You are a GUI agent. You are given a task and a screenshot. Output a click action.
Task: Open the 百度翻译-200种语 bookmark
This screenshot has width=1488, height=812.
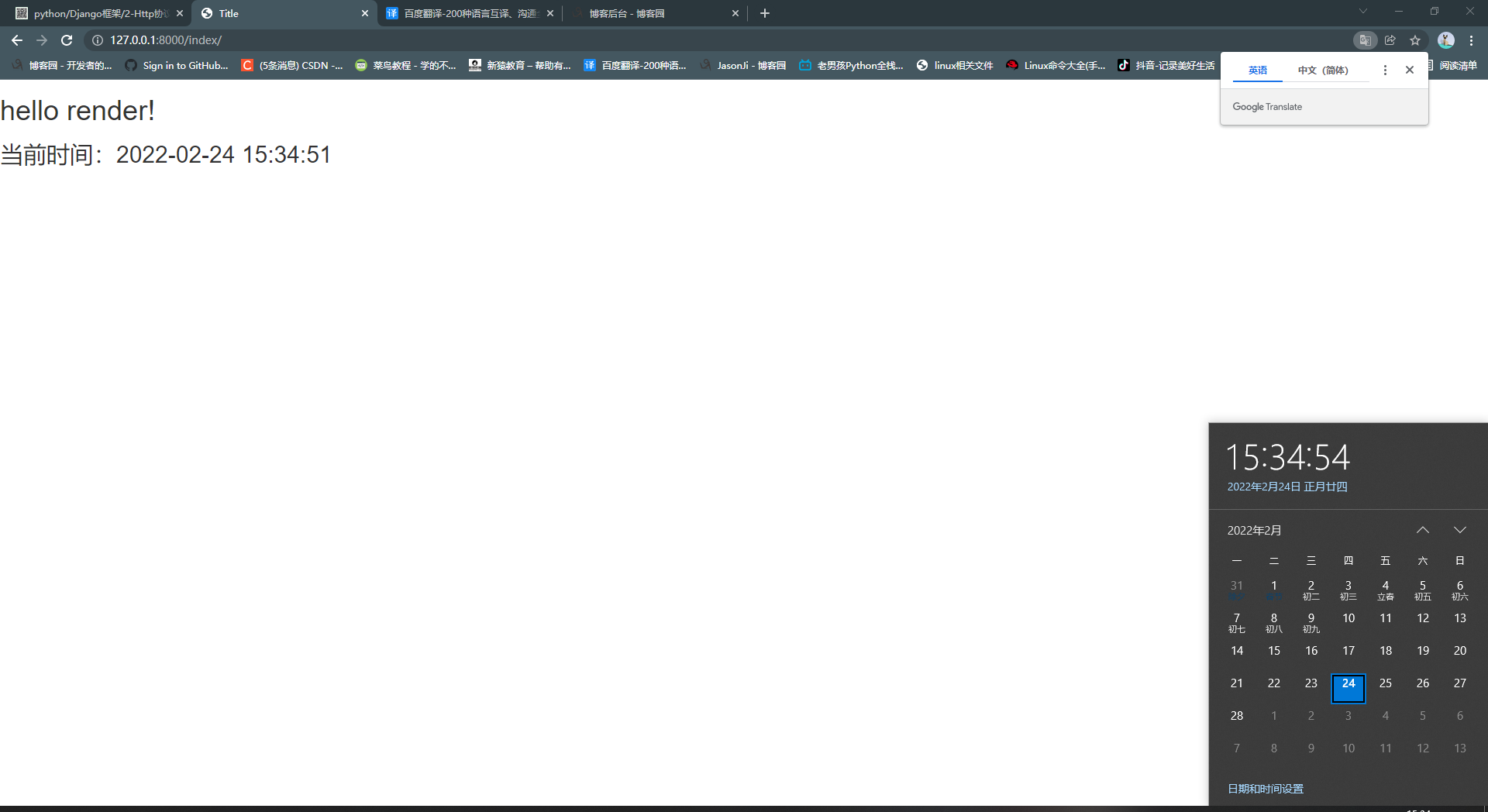(635, 66)
